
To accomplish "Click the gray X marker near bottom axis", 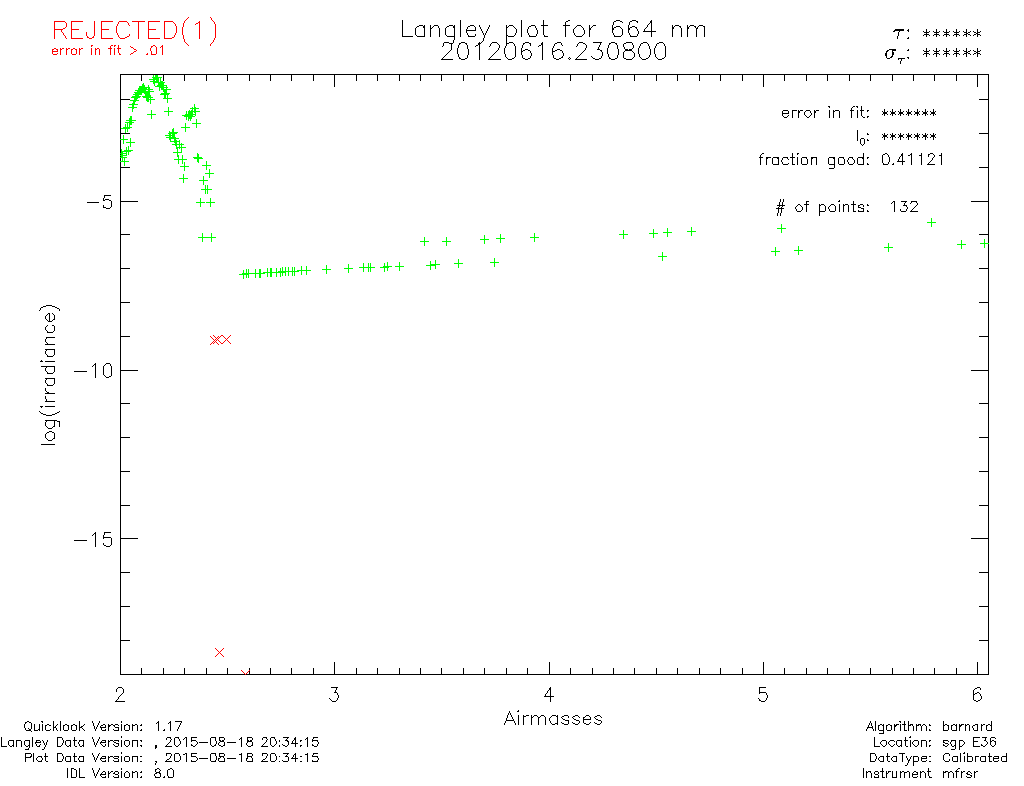I will [x=220, y=653].
